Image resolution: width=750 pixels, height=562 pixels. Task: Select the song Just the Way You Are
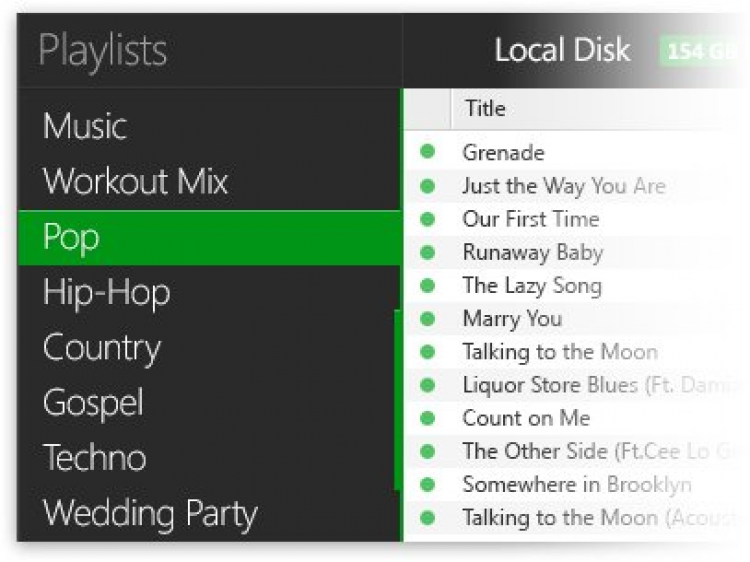(563, 186)
